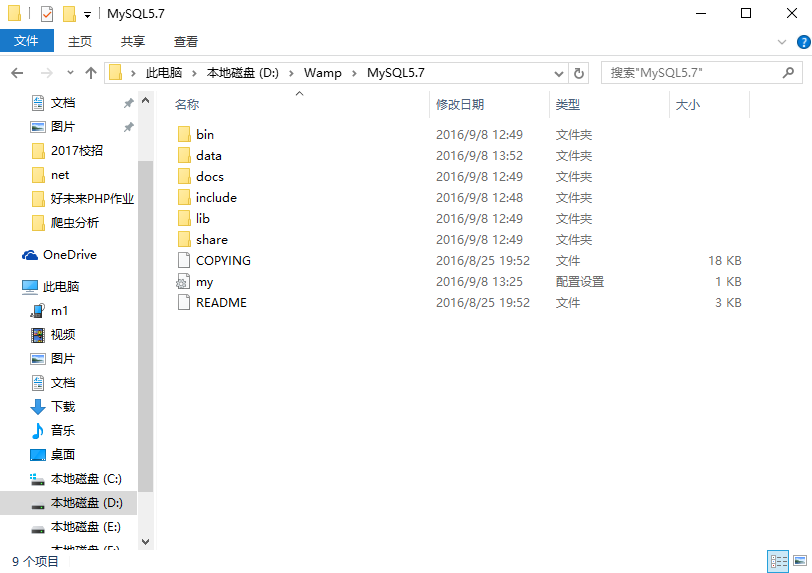Select the docs folder icon

pyautogui.click(x=184, y=177)
